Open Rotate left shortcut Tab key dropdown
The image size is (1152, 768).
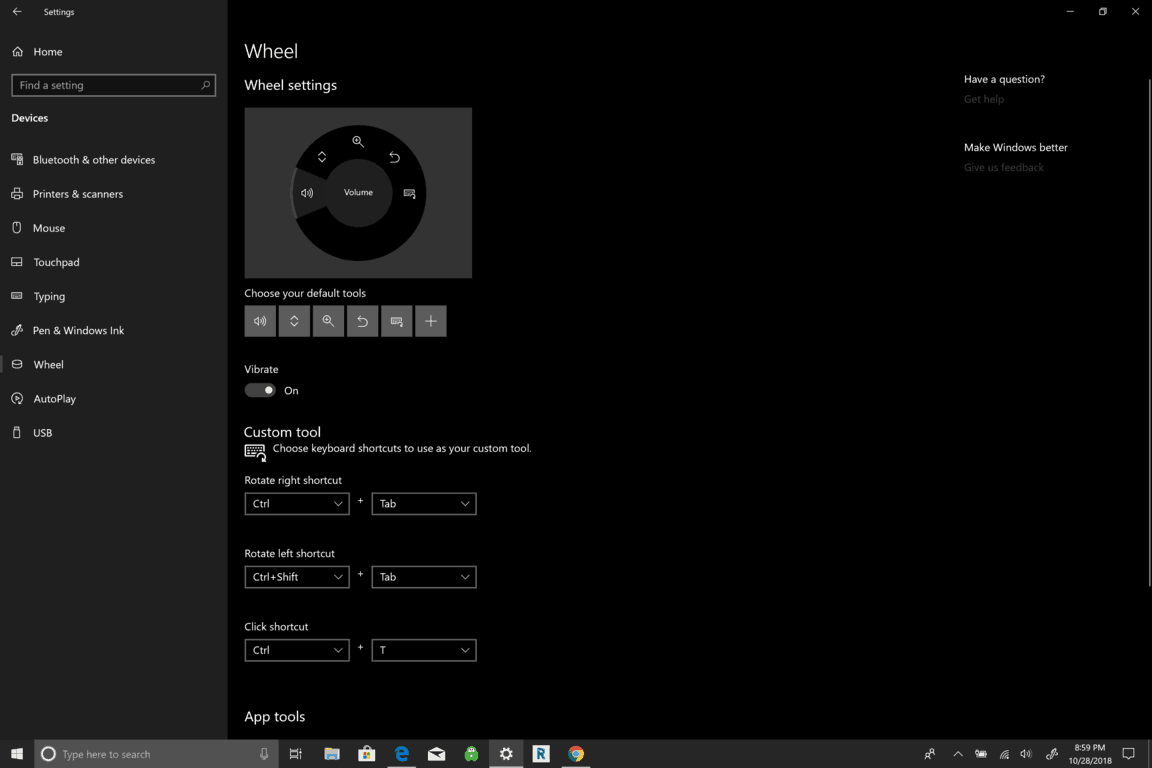tap(424, 577)
